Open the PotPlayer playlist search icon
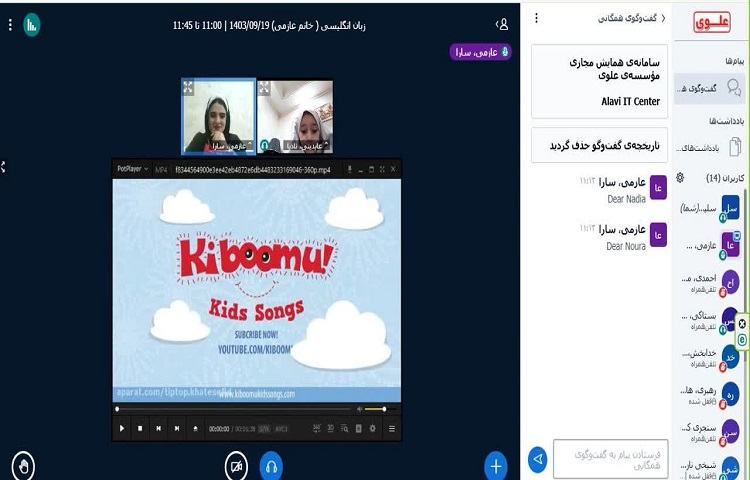750x480 pixels. [x=344, y=428]
